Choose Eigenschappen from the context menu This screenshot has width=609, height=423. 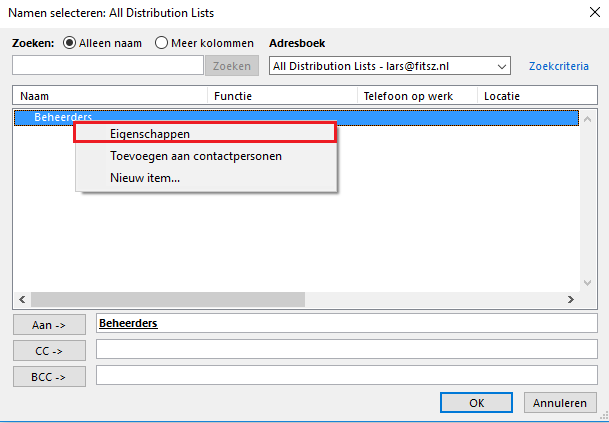pyautogui.click(x=205, y=134)
